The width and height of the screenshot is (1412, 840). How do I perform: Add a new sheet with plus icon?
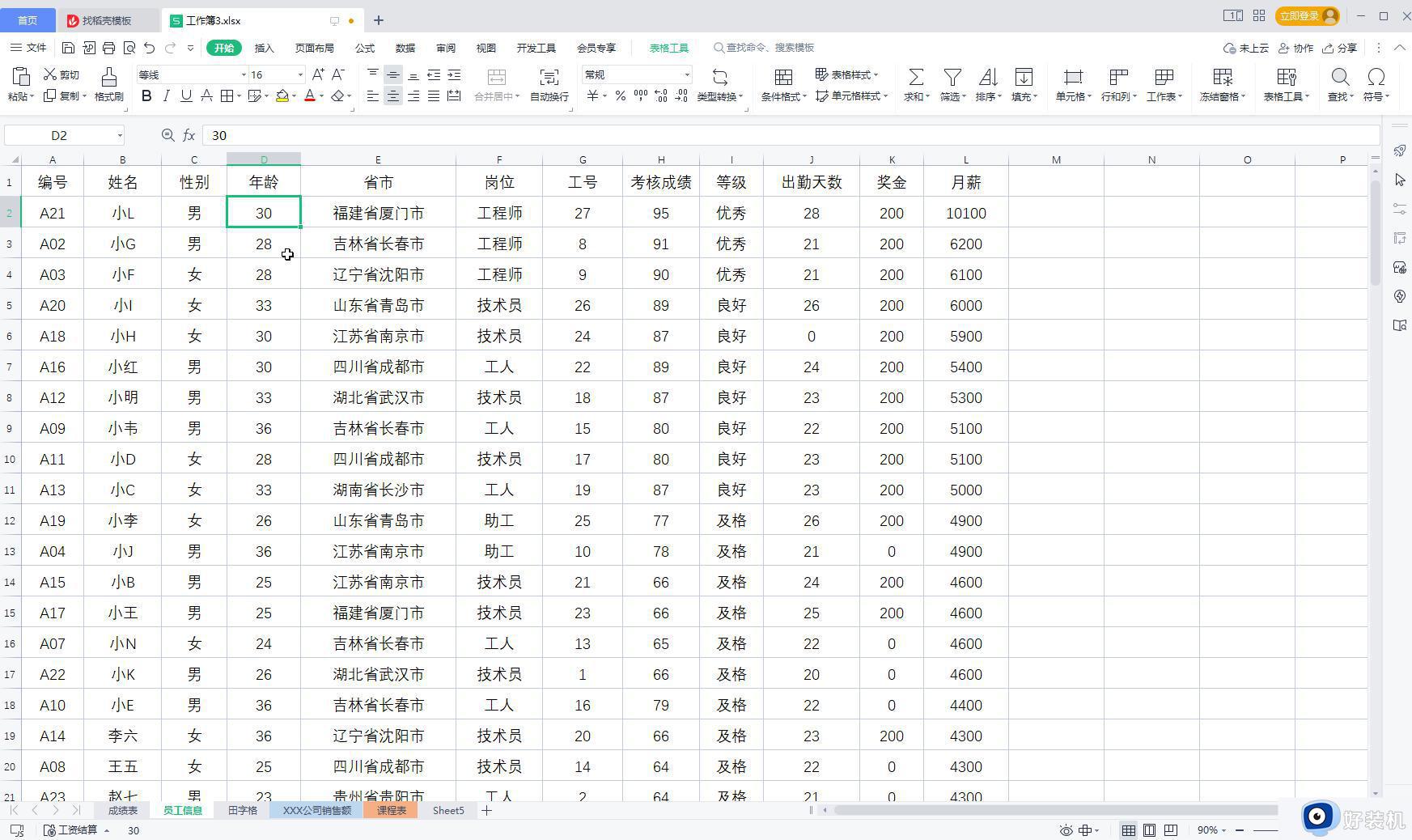[x=486, y=810]
